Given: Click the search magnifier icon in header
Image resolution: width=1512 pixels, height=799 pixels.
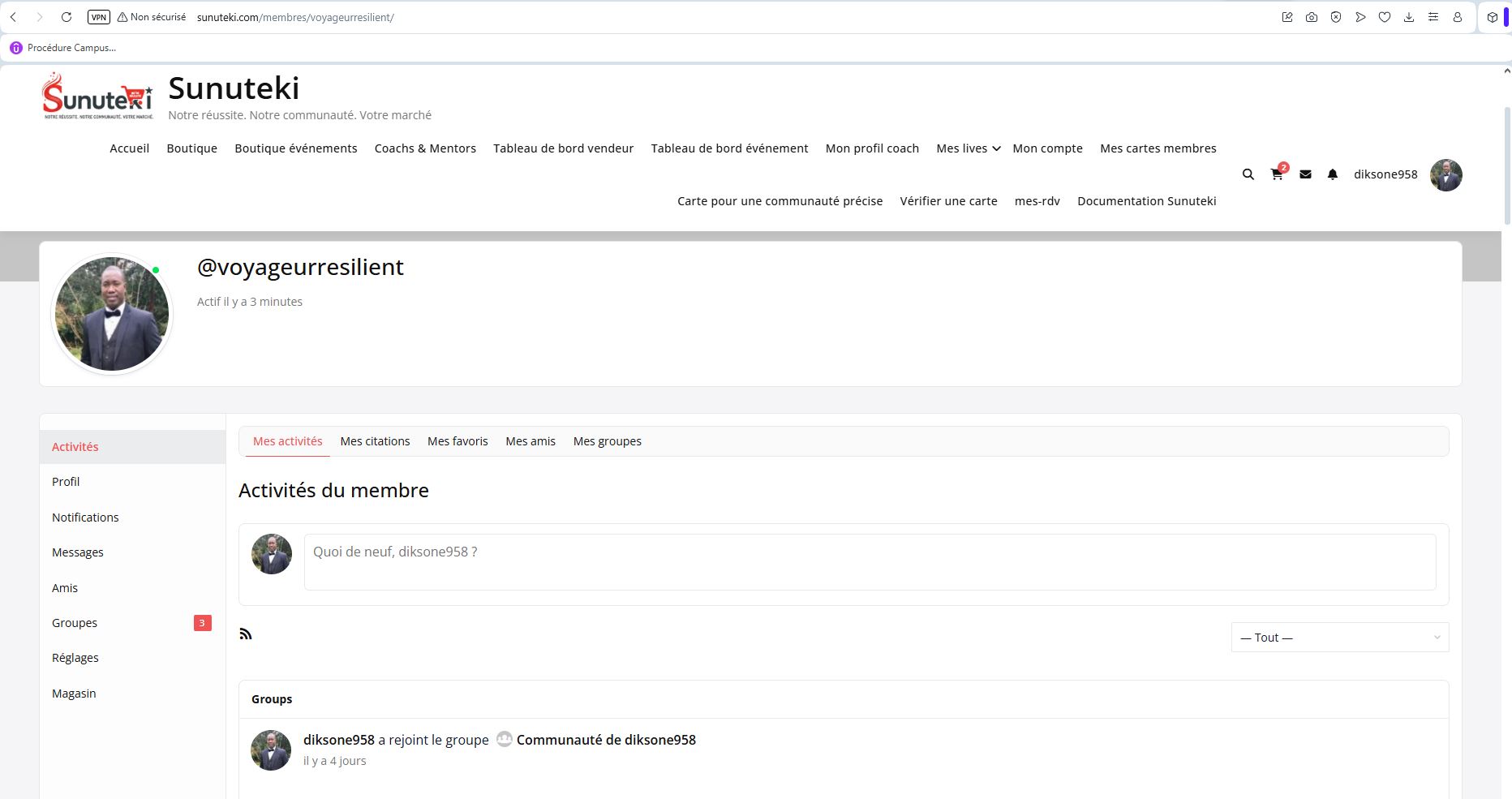Looking at the screenshot, I should 1248,174.
